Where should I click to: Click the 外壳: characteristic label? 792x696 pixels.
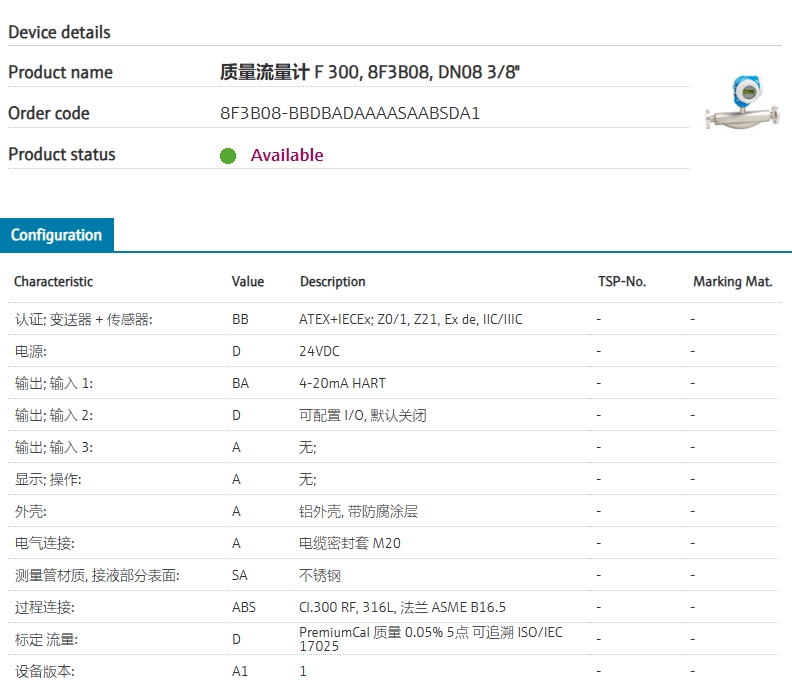coord(30,511)
